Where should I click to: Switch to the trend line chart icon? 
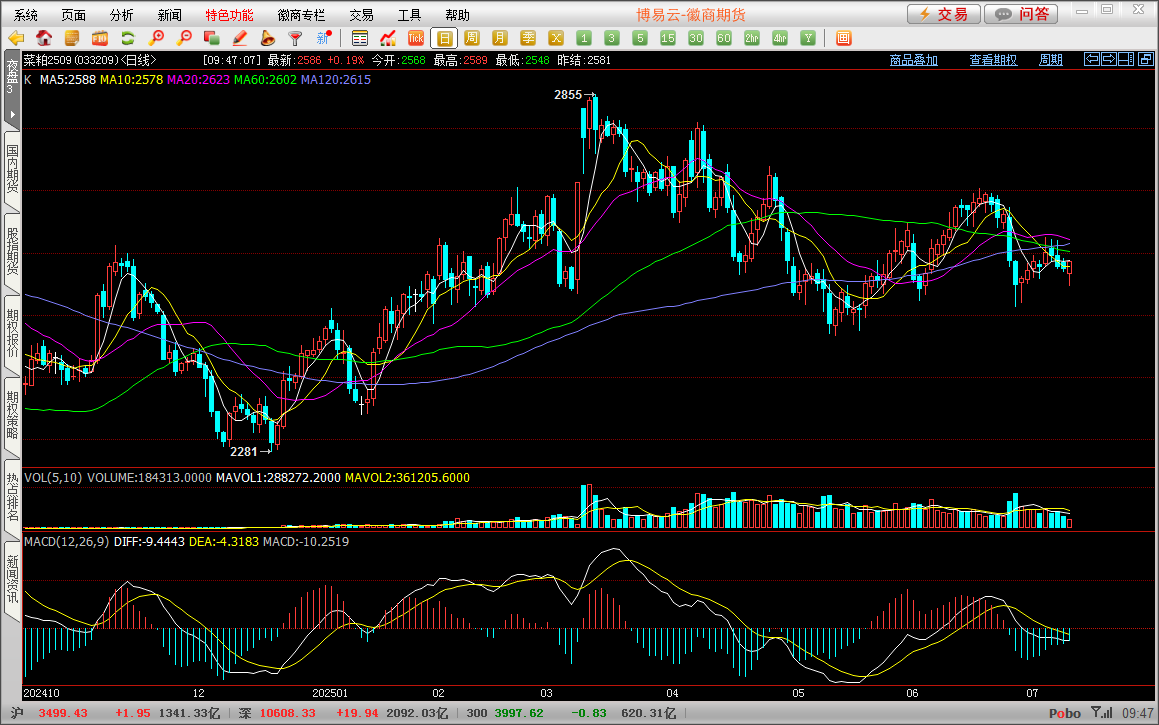pos(388,38)
